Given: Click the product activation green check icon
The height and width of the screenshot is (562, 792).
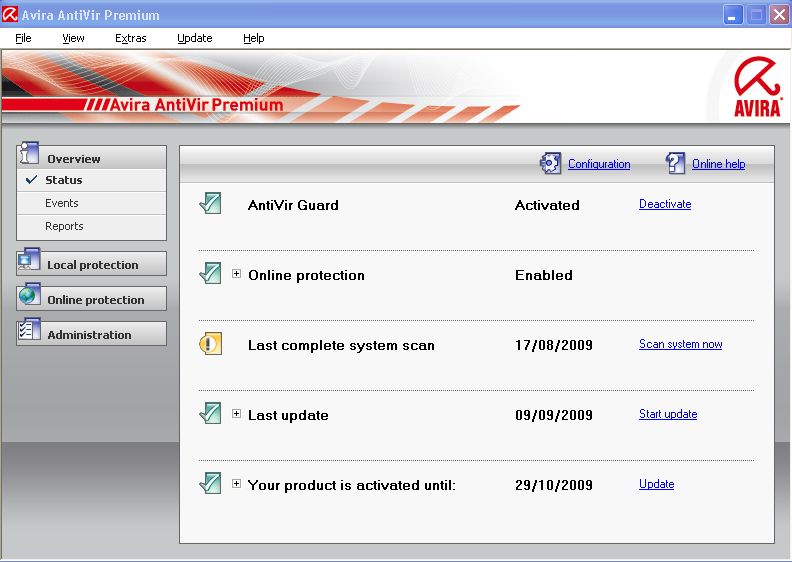Looking at the screenshot, I should [210, 483].
